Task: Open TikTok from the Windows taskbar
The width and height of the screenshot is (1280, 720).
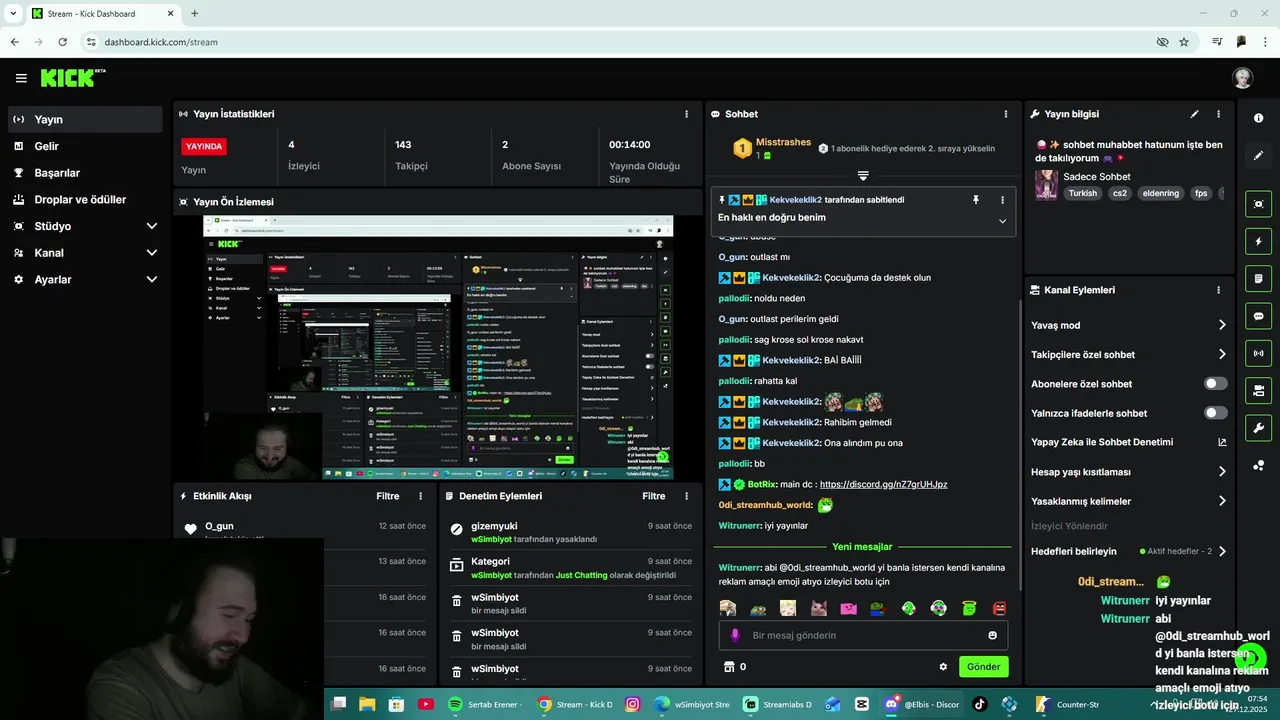Action: point(980,704)
